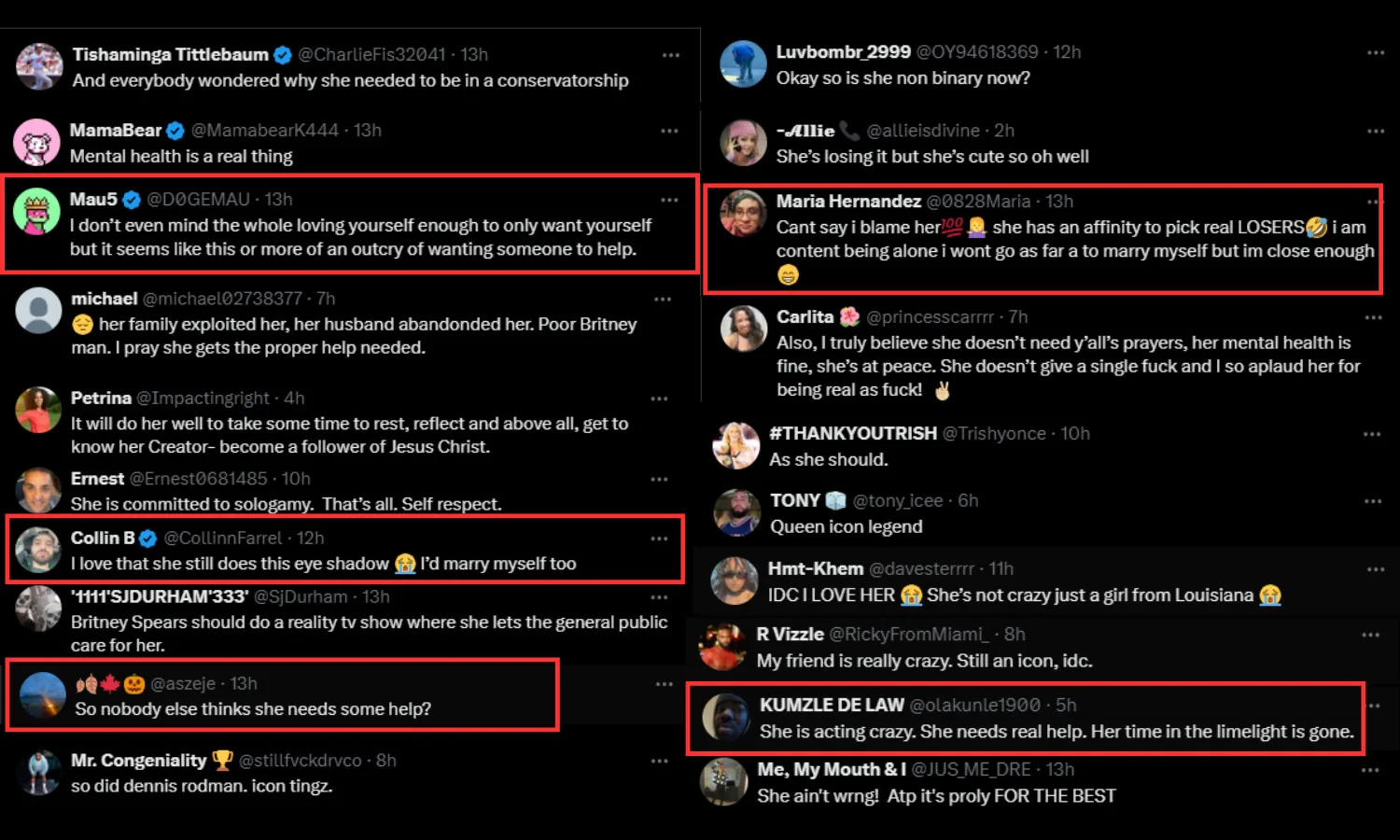Open the @princesscarrrr profile handle

tap(930, 317)
